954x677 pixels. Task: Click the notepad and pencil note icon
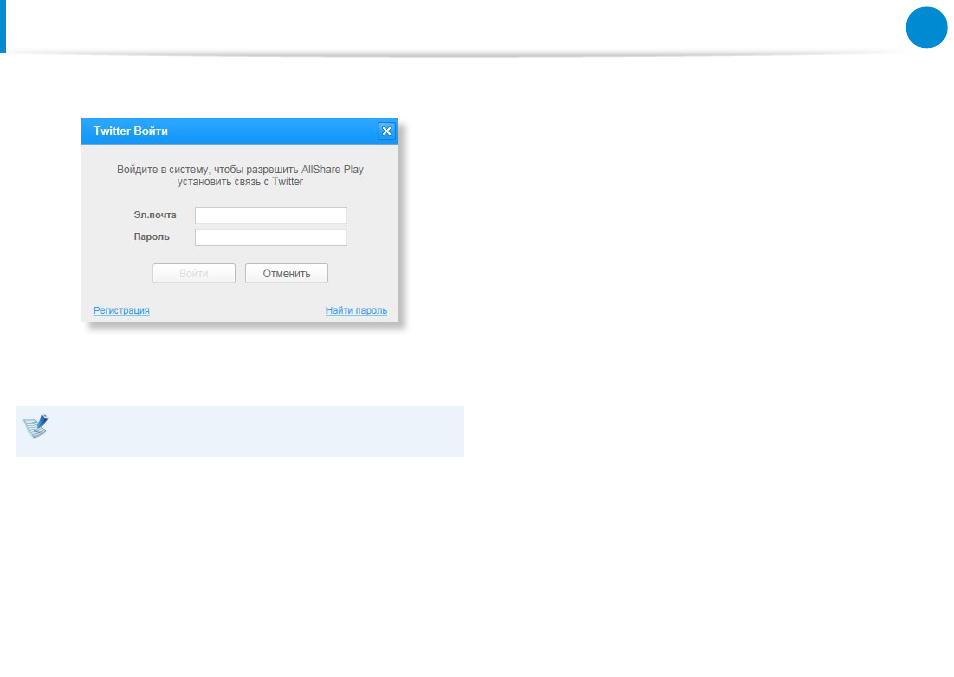(35, 426)
